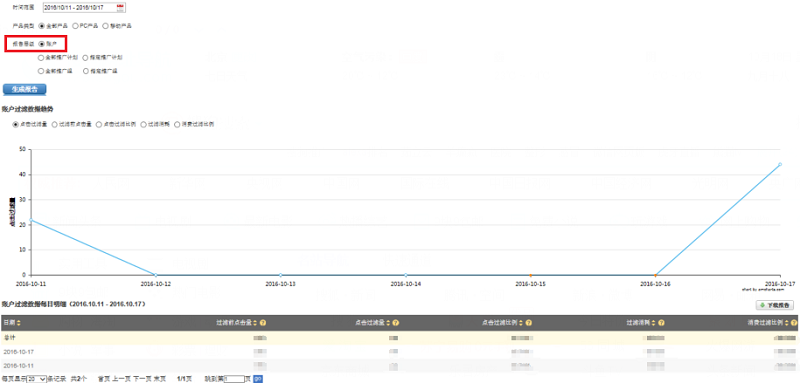Select PC产品 product type radio
800x383 pixels.
(x=75, y=25)
